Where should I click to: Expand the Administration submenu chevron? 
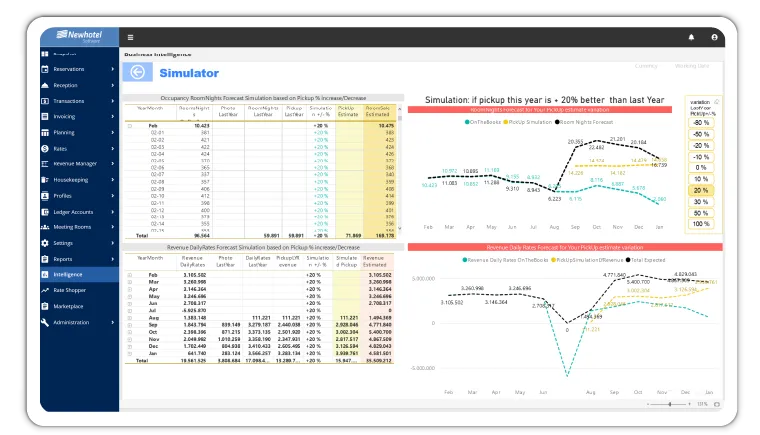(x=112, y=322)
